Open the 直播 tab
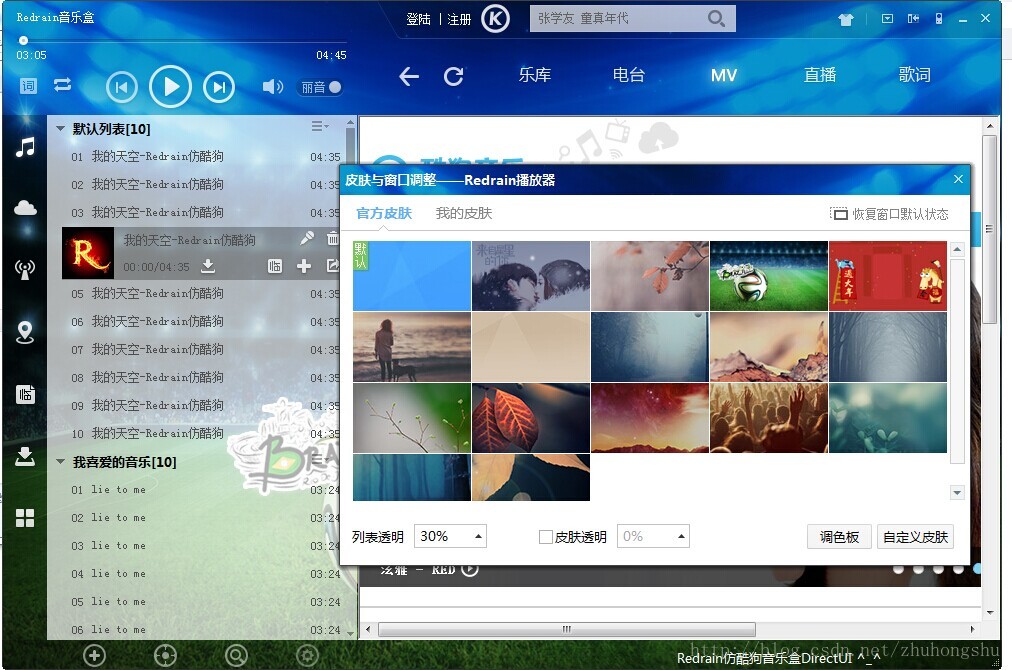 pyautogui.click(x=820, y=75)
